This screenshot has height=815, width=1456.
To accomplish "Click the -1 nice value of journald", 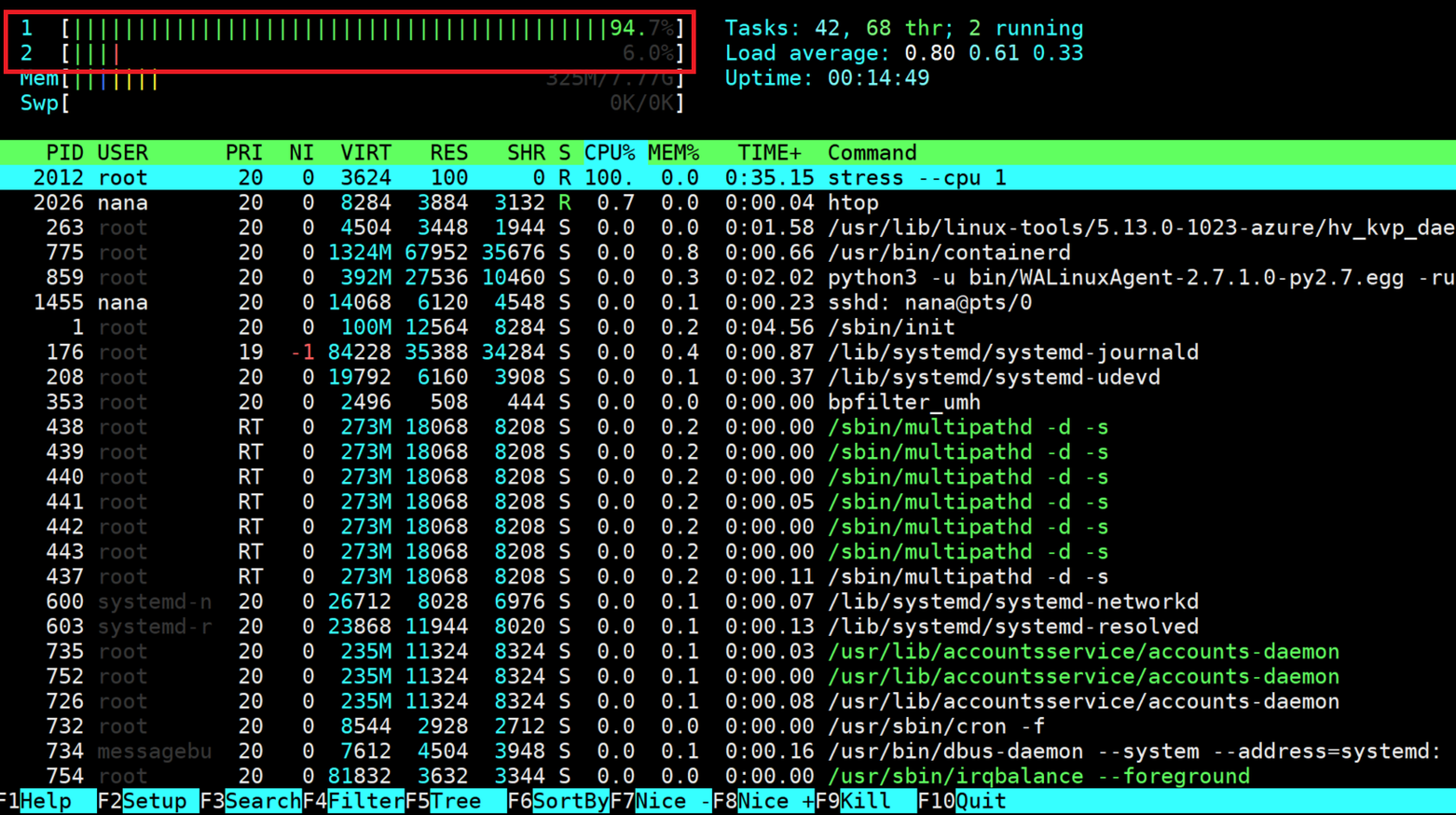I will coord(302,352).
